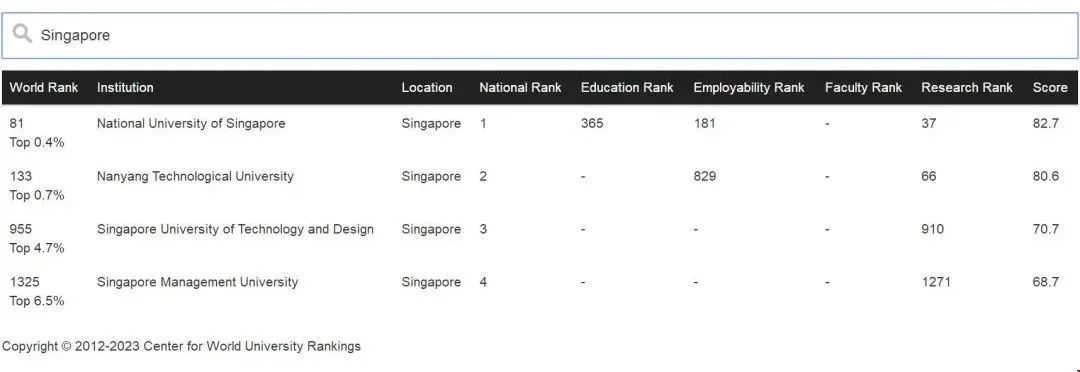Sort by World Rank column header
The width and height of the screenshot is (1080, 372).
[44, 87]
